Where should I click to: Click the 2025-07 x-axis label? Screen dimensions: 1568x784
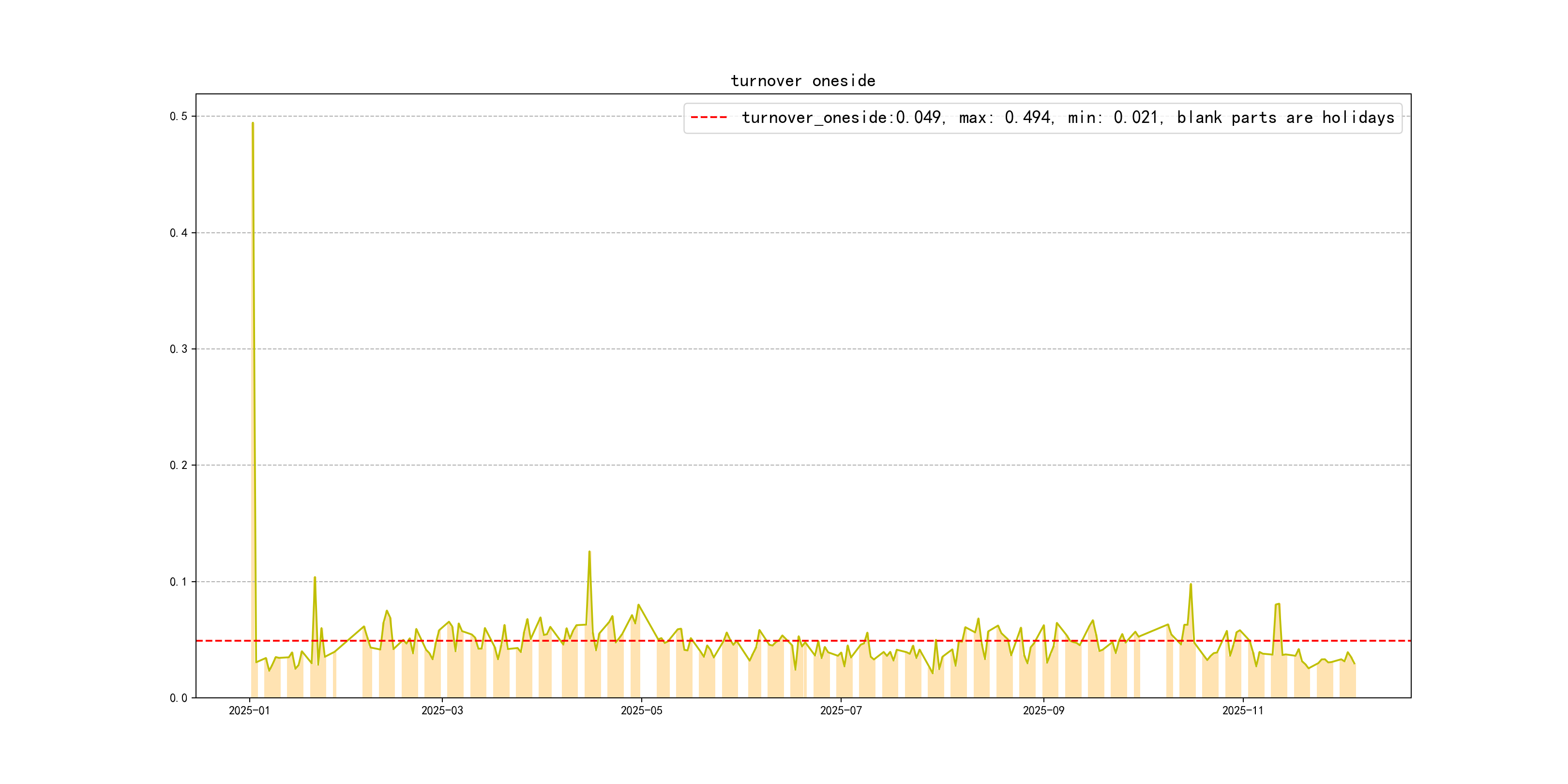(x=841, y=710)
